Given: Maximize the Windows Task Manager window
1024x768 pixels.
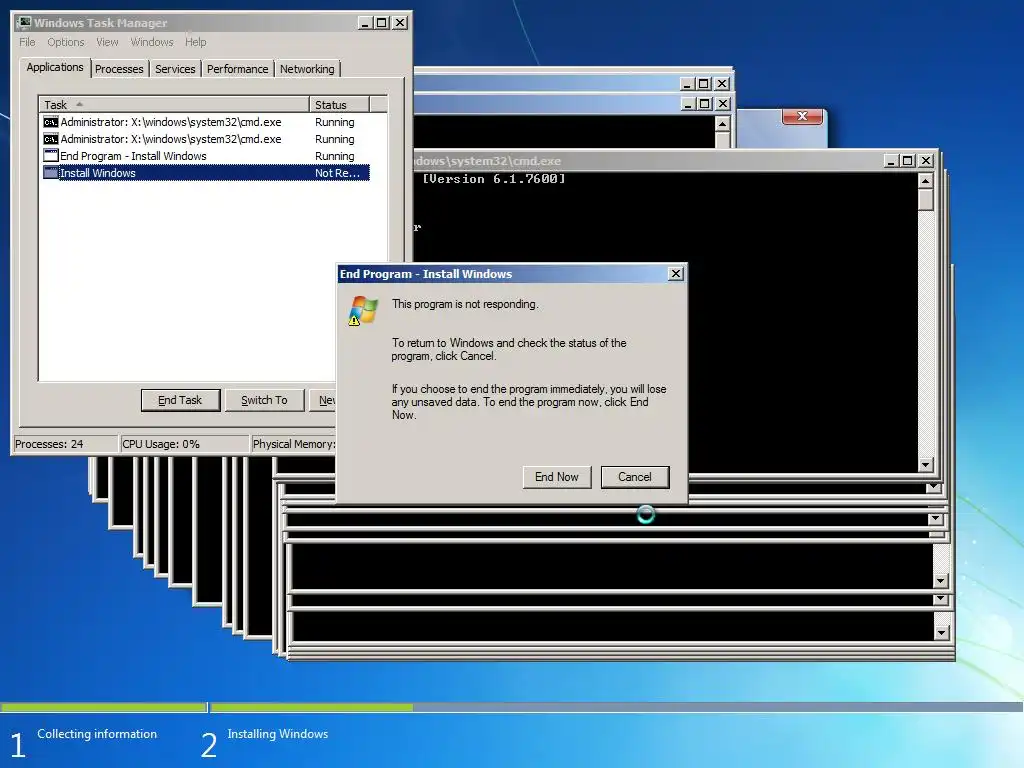Looking at the screenshot, I should click(382, 23).
